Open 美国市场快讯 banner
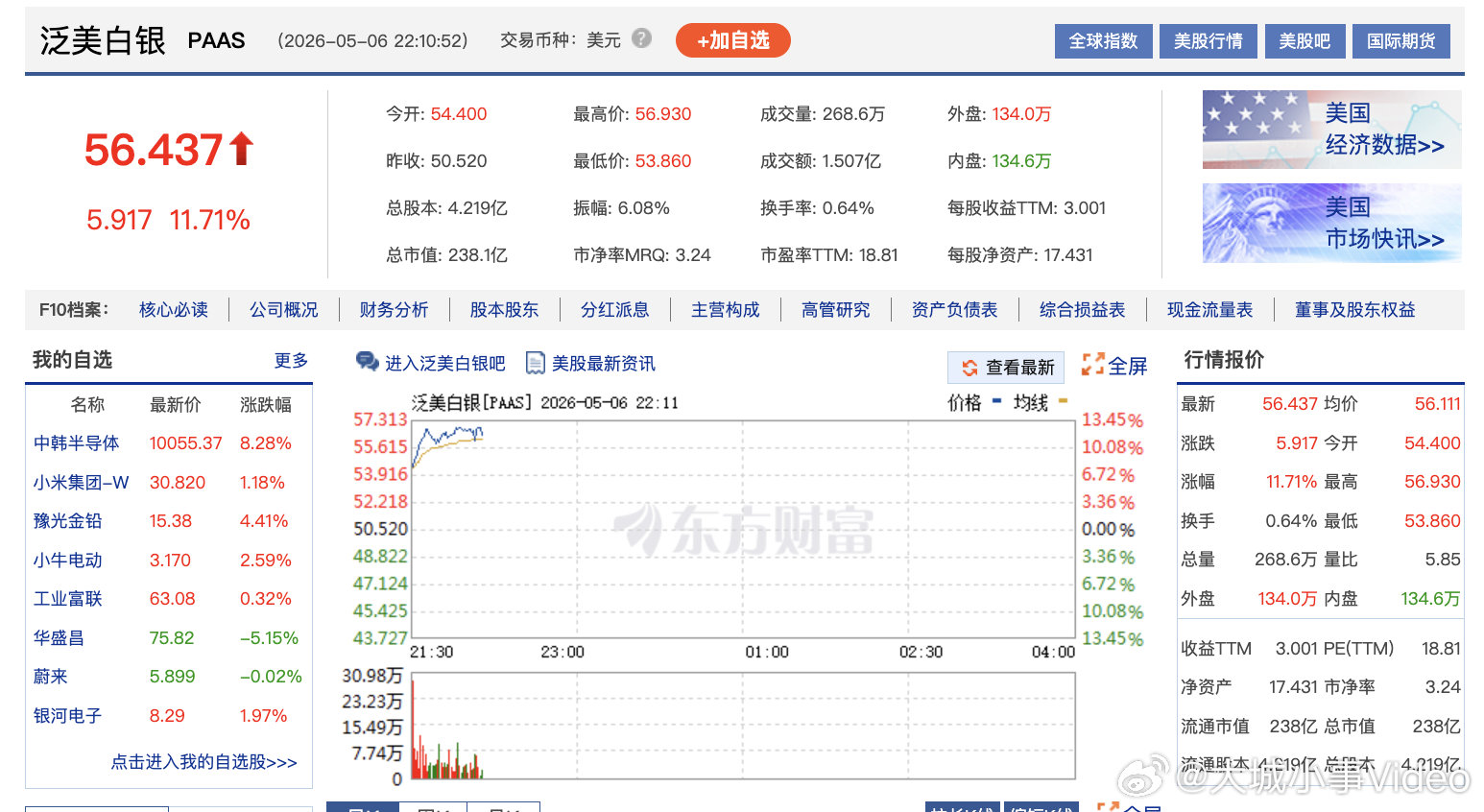 click(1332, 223)
